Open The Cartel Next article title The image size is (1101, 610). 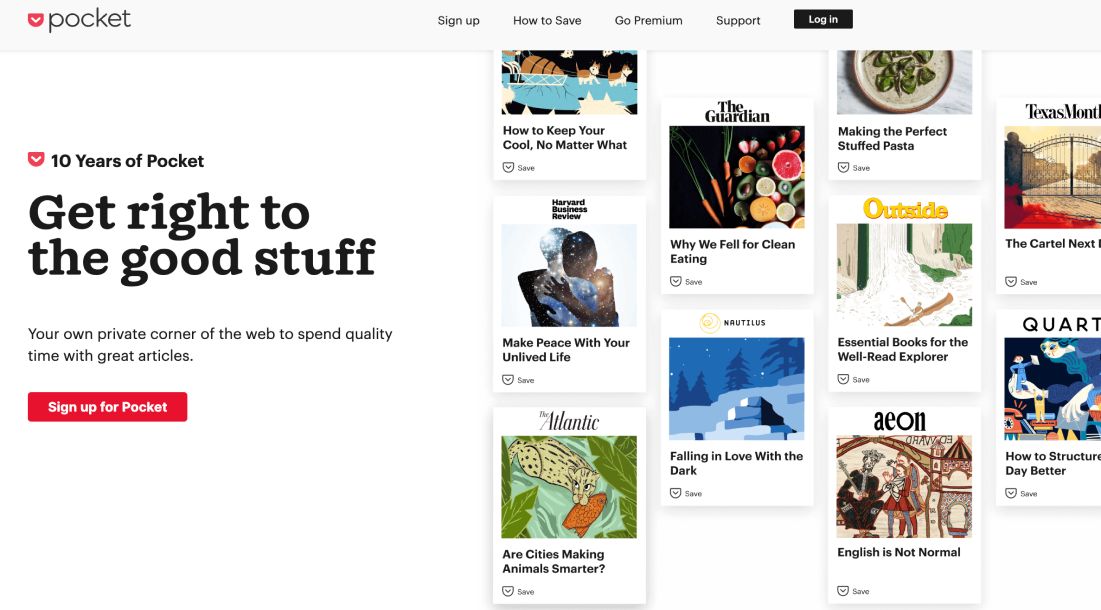point(1053,244)
